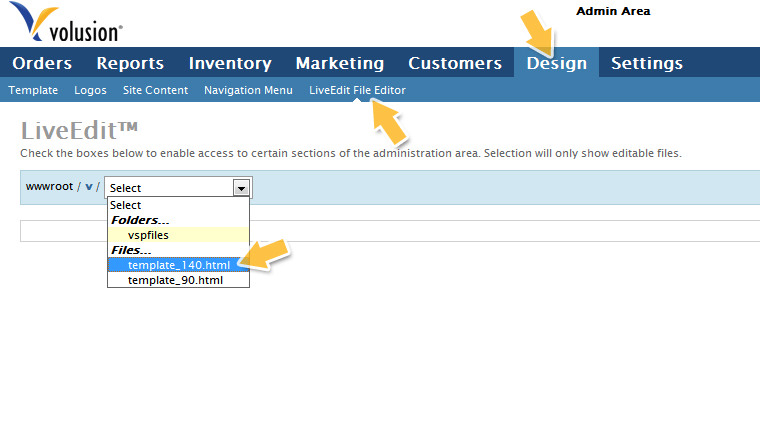
Task: Select the Design tab
Action: coord(557,63)
